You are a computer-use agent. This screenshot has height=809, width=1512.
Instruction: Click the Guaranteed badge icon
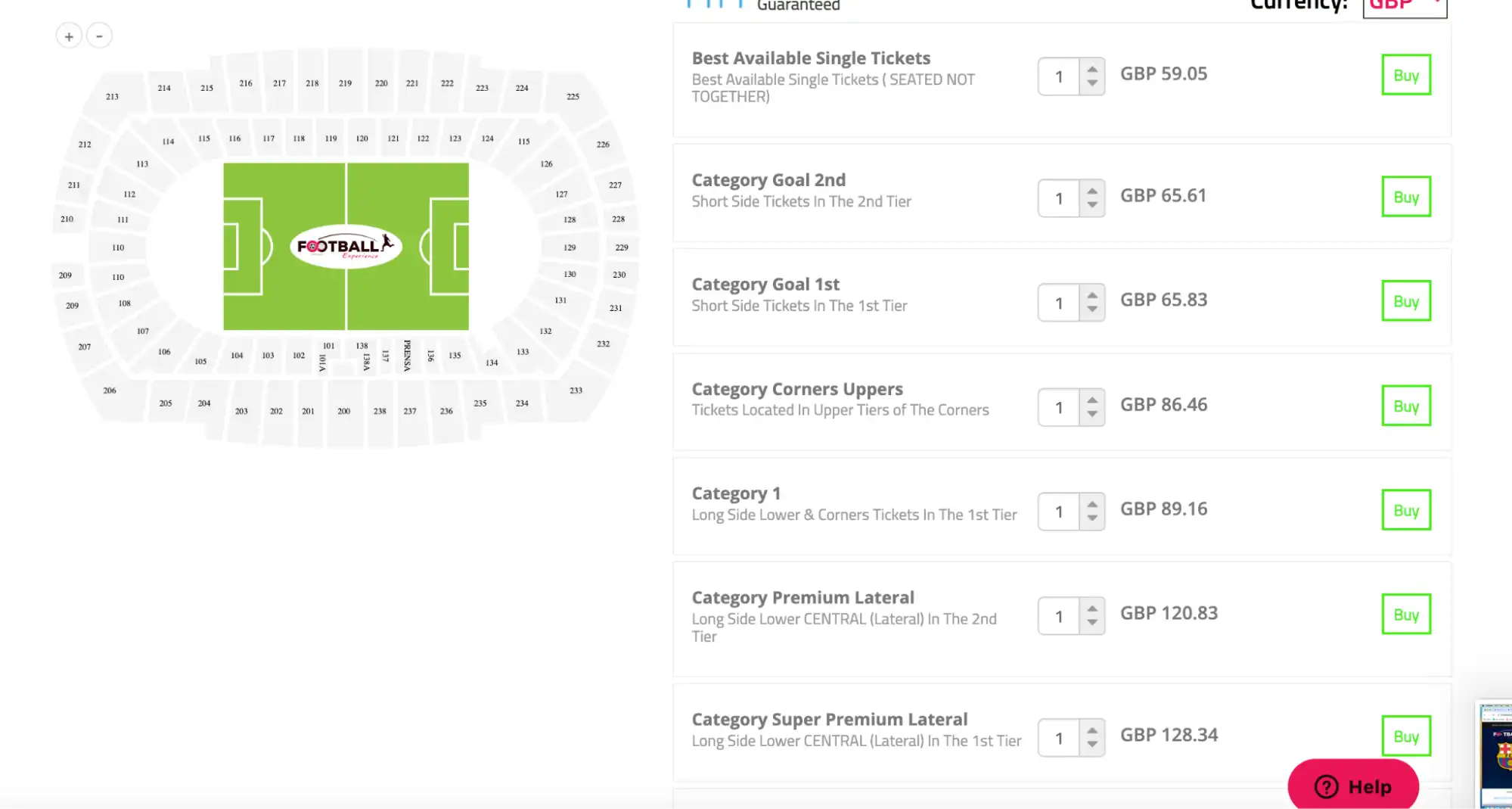pos(714,4)
